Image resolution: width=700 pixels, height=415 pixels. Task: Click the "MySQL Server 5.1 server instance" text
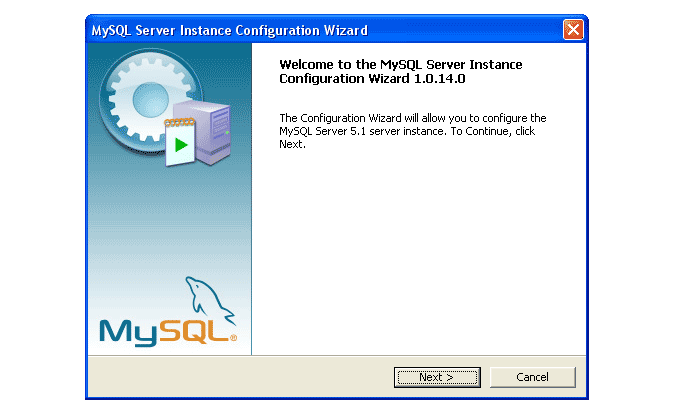(360, 131)
